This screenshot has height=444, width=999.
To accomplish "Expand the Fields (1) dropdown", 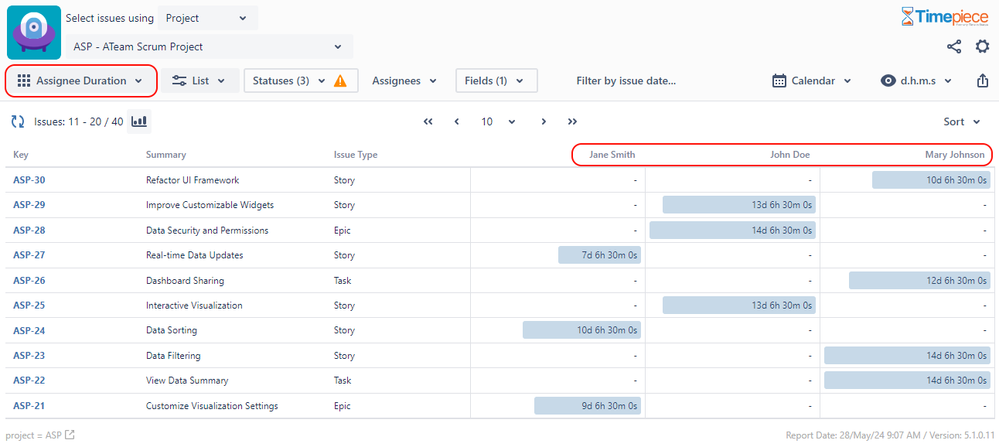I will [496, 81].
